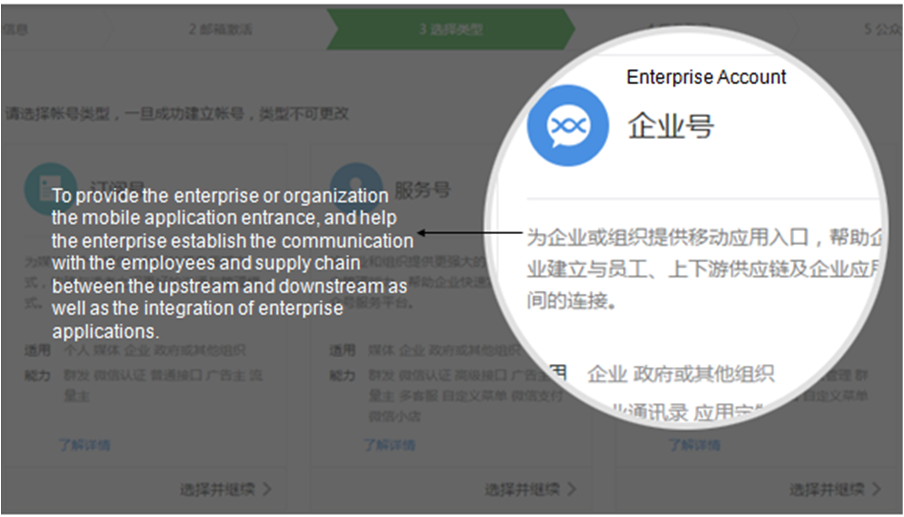Open step 2 邮箱激活 in progress bar

(220, 29)
